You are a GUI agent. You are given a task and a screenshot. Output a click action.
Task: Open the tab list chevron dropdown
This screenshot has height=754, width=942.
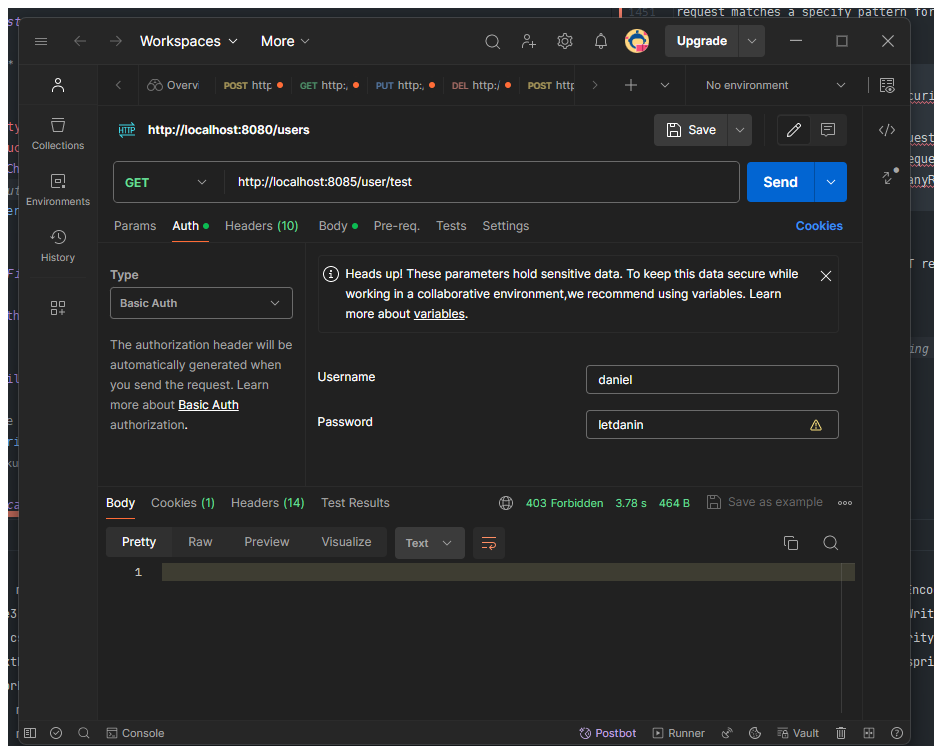664,85
